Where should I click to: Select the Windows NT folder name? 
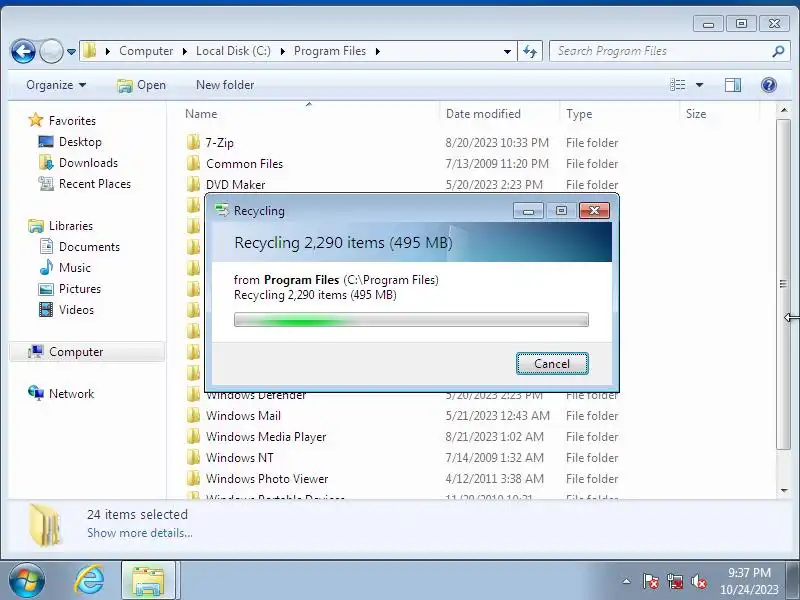(x=239, y=458)
